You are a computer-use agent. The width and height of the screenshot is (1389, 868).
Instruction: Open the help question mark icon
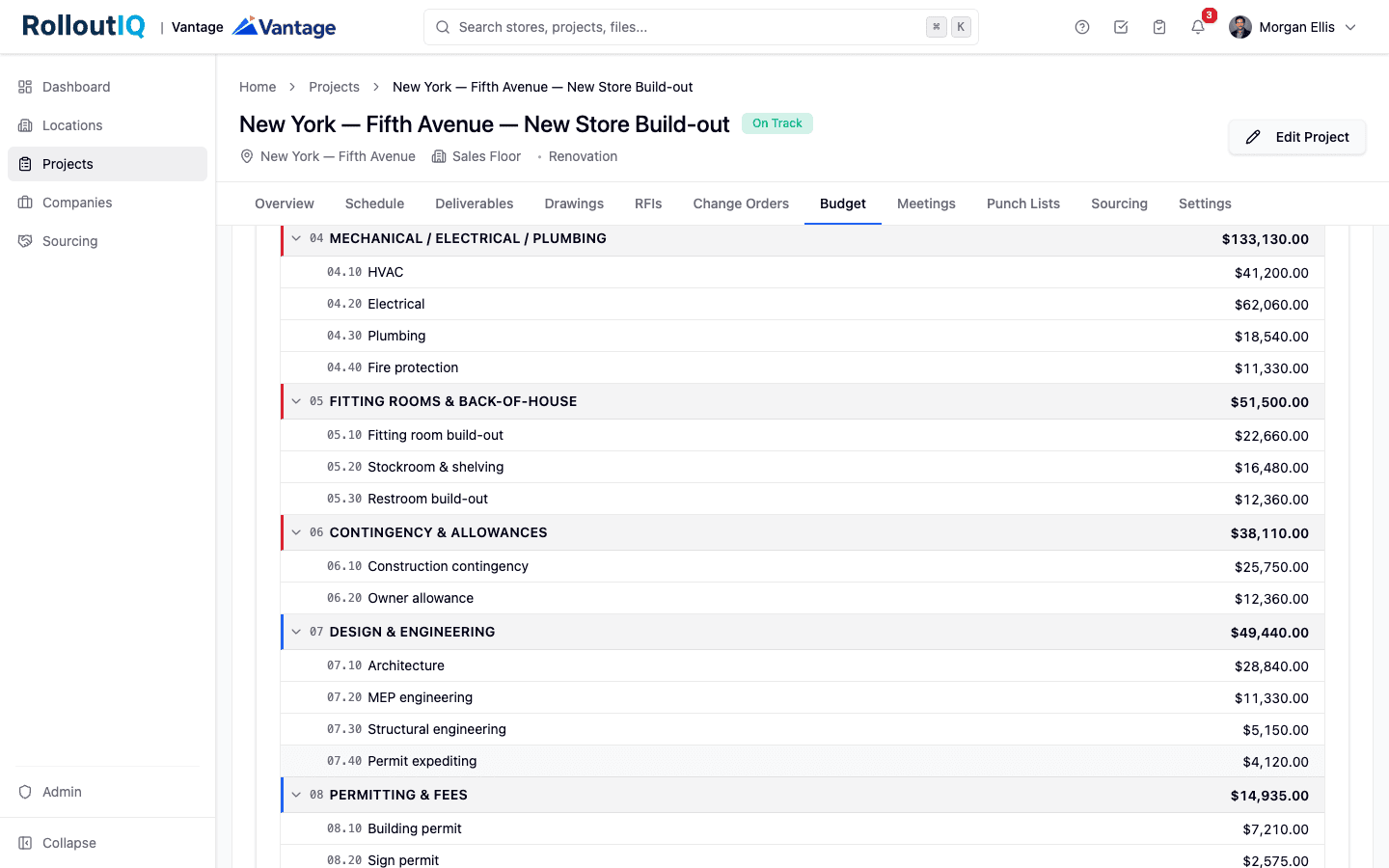click(1082, 27)
